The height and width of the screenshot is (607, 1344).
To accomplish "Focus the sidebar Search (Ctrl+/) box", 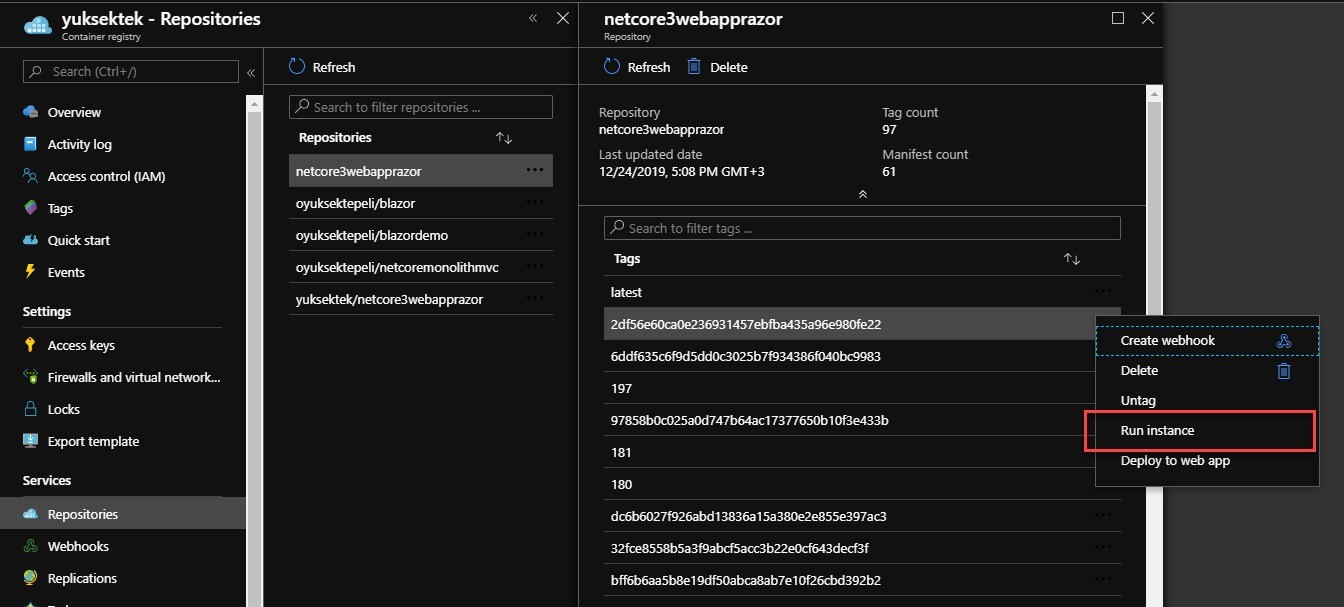I will tap(131, 72).
